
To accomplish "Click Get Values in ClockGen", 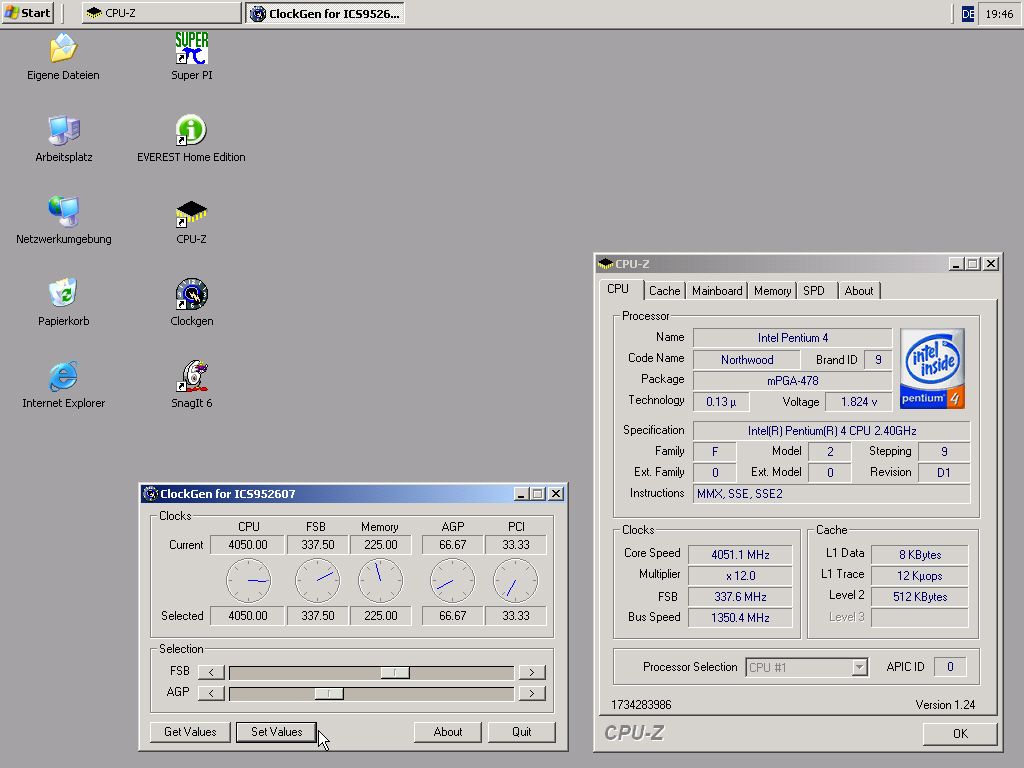I will [x=190, y=732].
